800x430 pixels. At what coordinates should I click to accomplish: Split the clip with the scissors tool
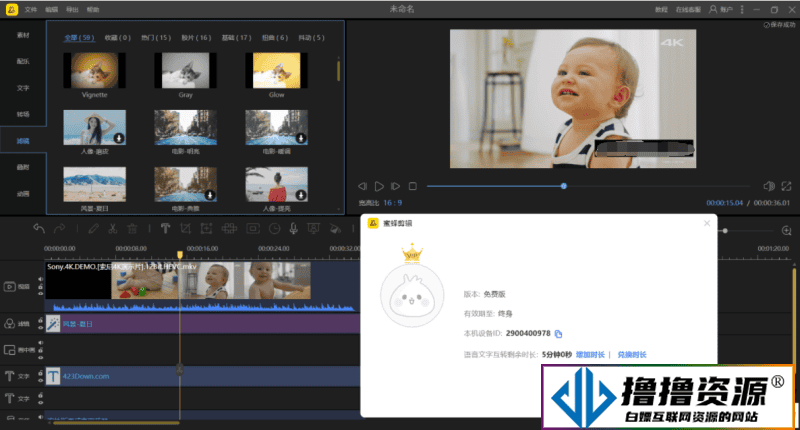click(x=113, y=229)
